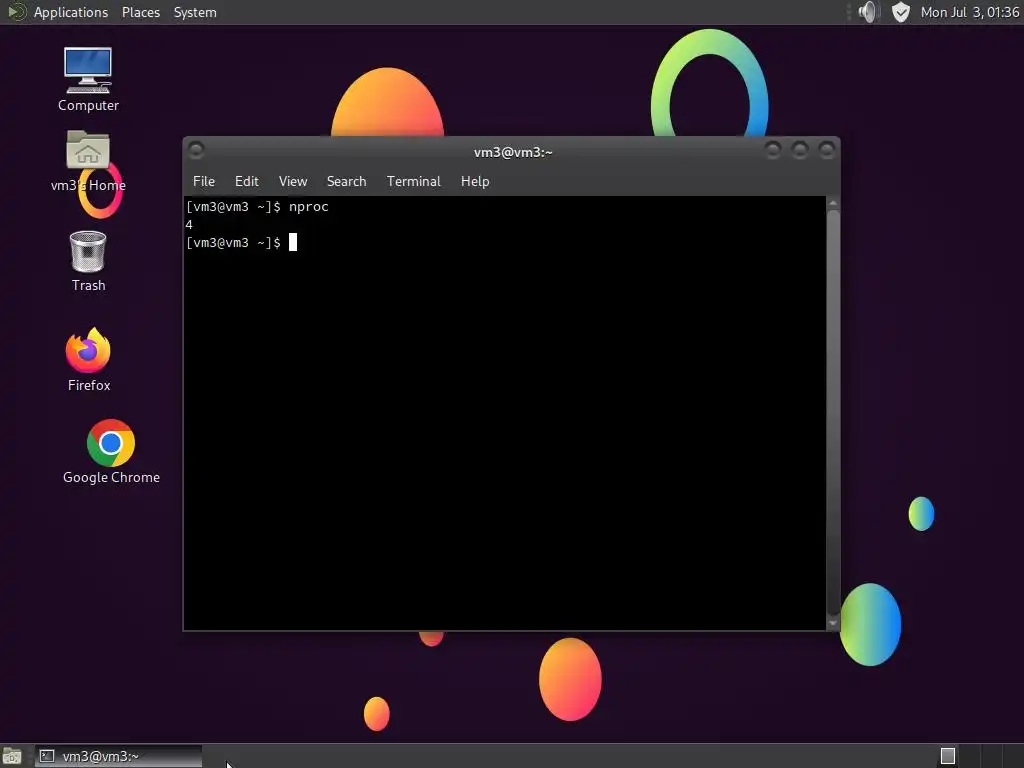Open the Places menu
The image size is (1024, 768).
click(x=140, y=12)
